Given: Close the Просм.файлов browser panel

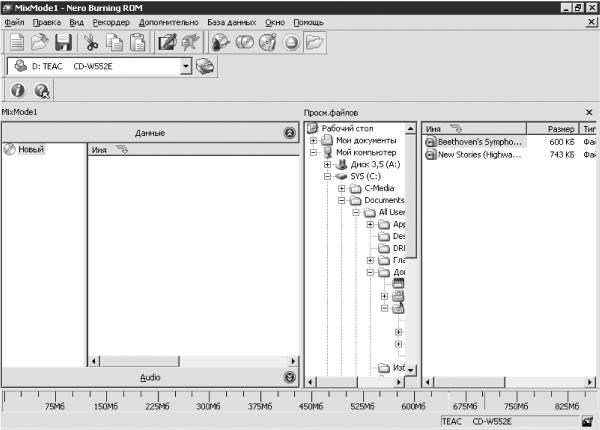Looking at the screenshot, I should tap(589, 113).
